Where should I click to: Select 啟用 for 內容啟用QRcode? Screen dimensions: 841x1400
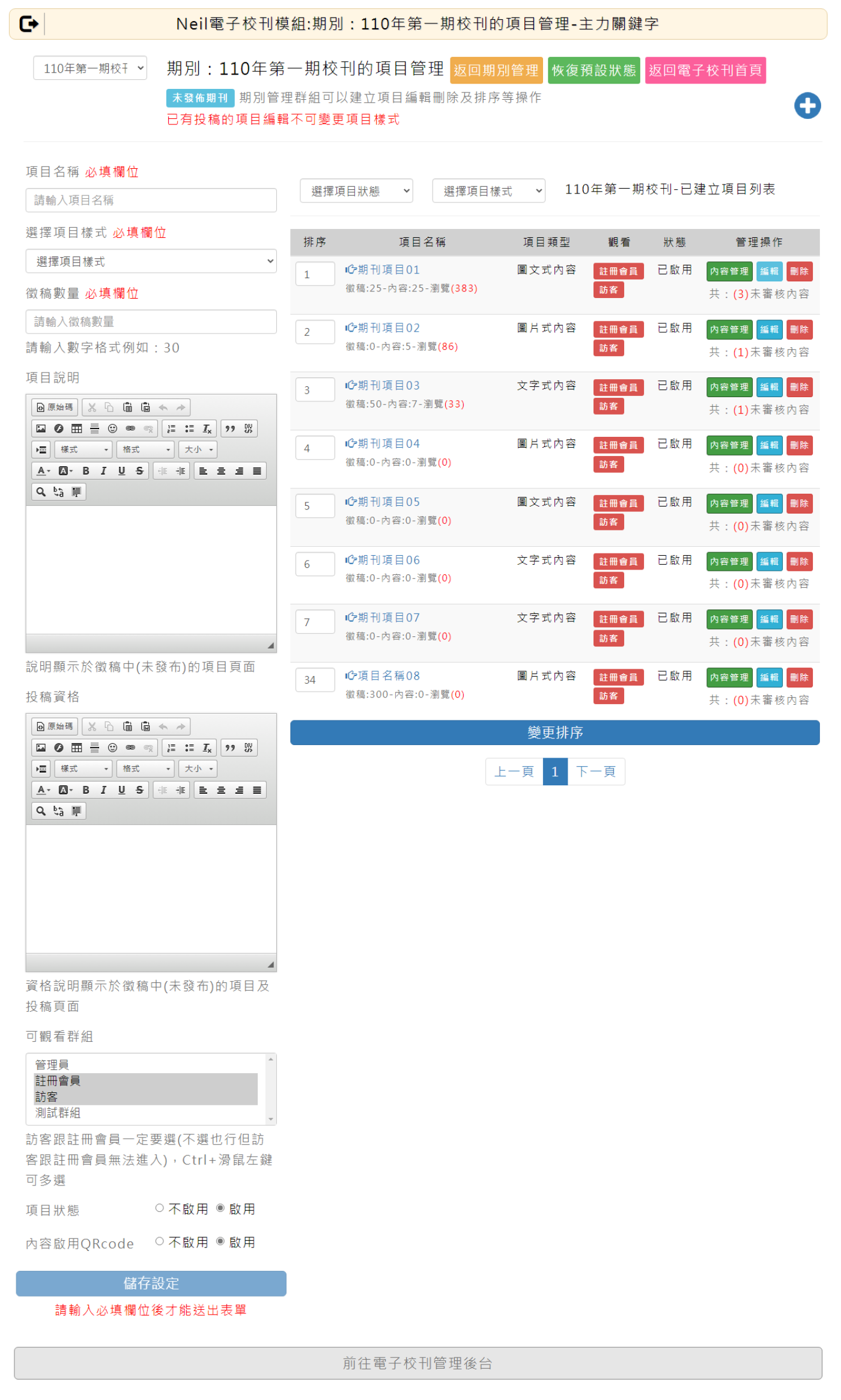click(x=220, y=1241)
